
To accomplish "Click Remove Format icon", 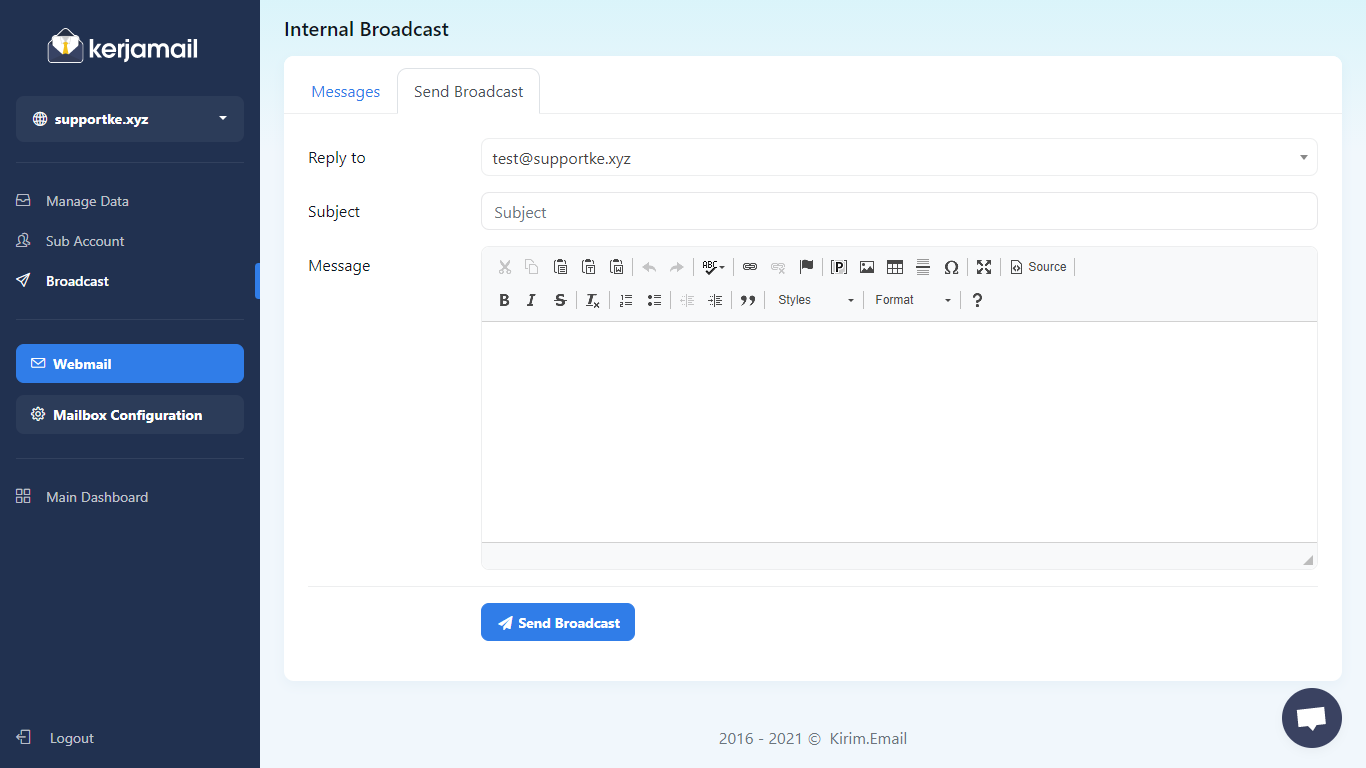I will coord(593,300).
